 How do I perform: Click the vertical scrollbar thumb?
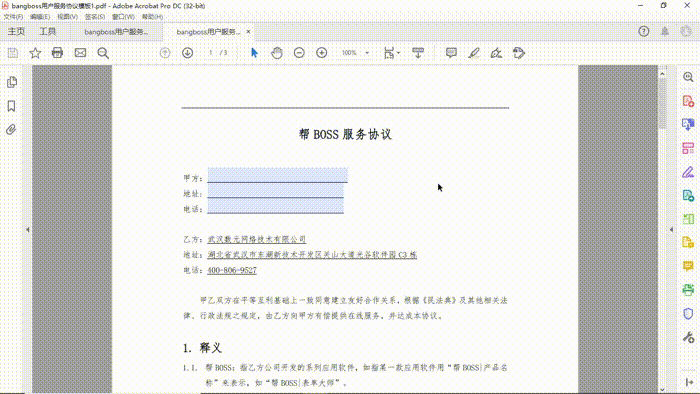(x=662, y=104)
